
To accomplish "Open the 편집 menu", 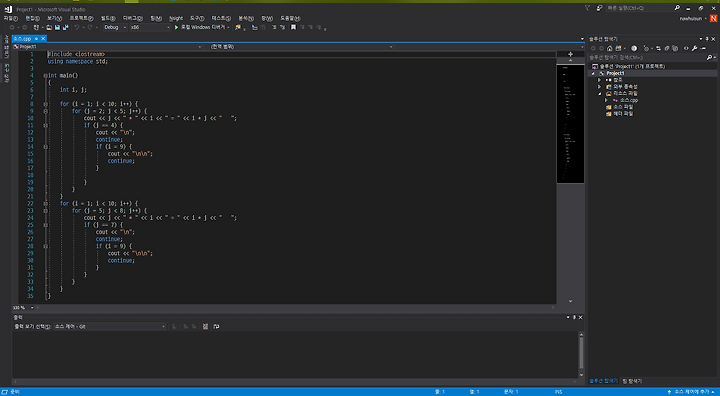I will click(x=32, y=18).
